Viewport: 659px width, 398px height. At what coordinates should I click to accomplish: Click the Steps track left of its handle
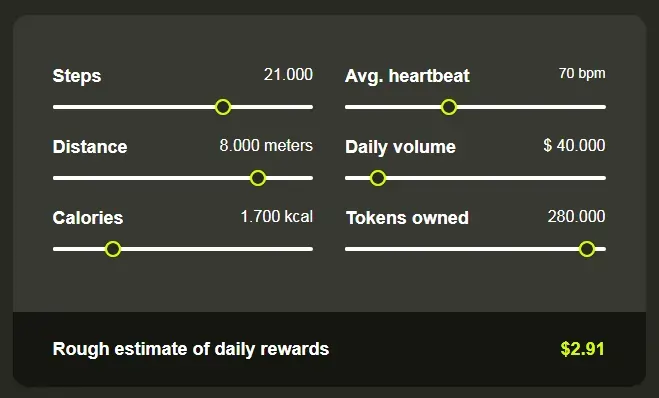[x=134, y=107]
